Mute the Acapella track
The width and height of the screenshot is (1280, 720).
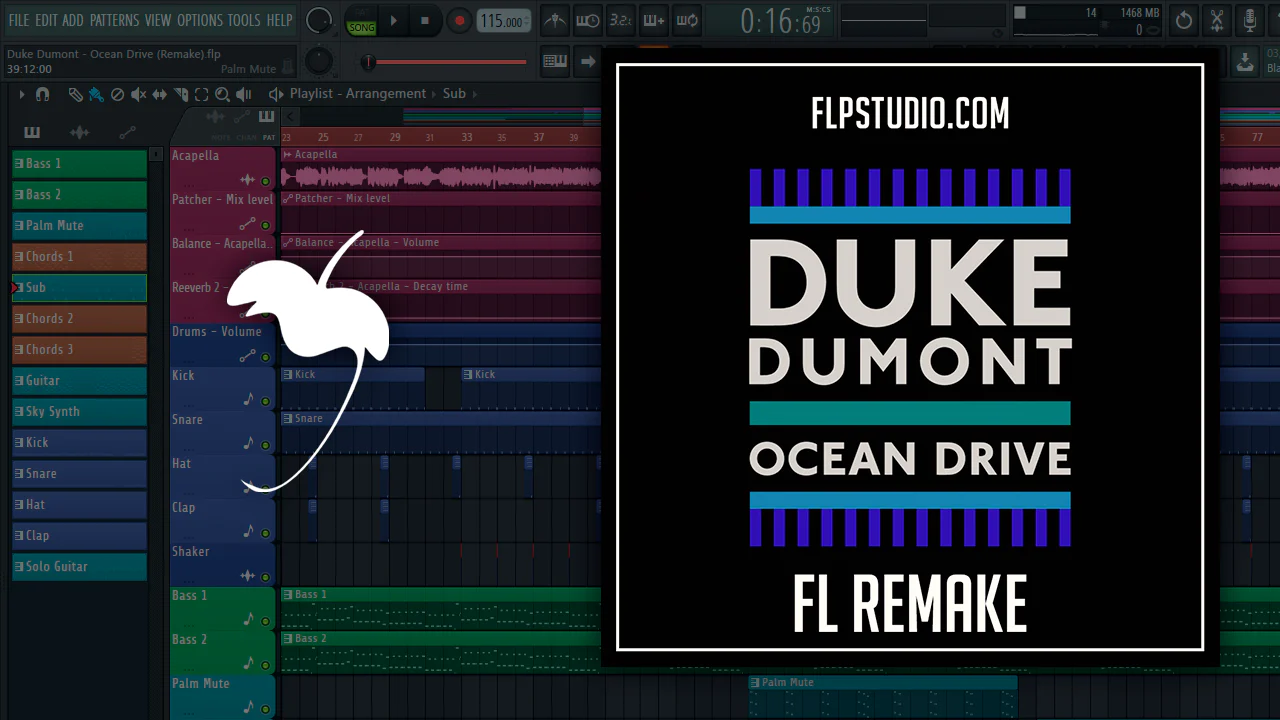[266, 182]
